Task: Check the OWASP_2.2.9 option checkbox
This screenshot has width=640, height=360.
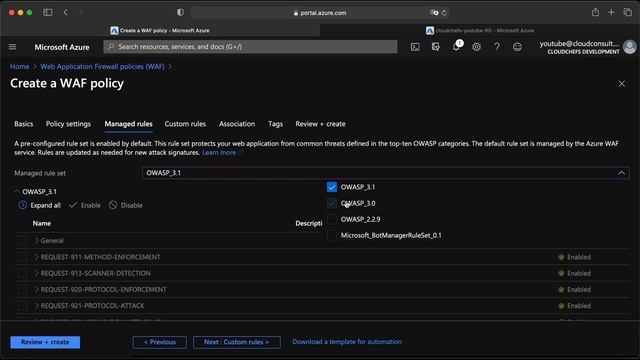Action: point(332,219)
